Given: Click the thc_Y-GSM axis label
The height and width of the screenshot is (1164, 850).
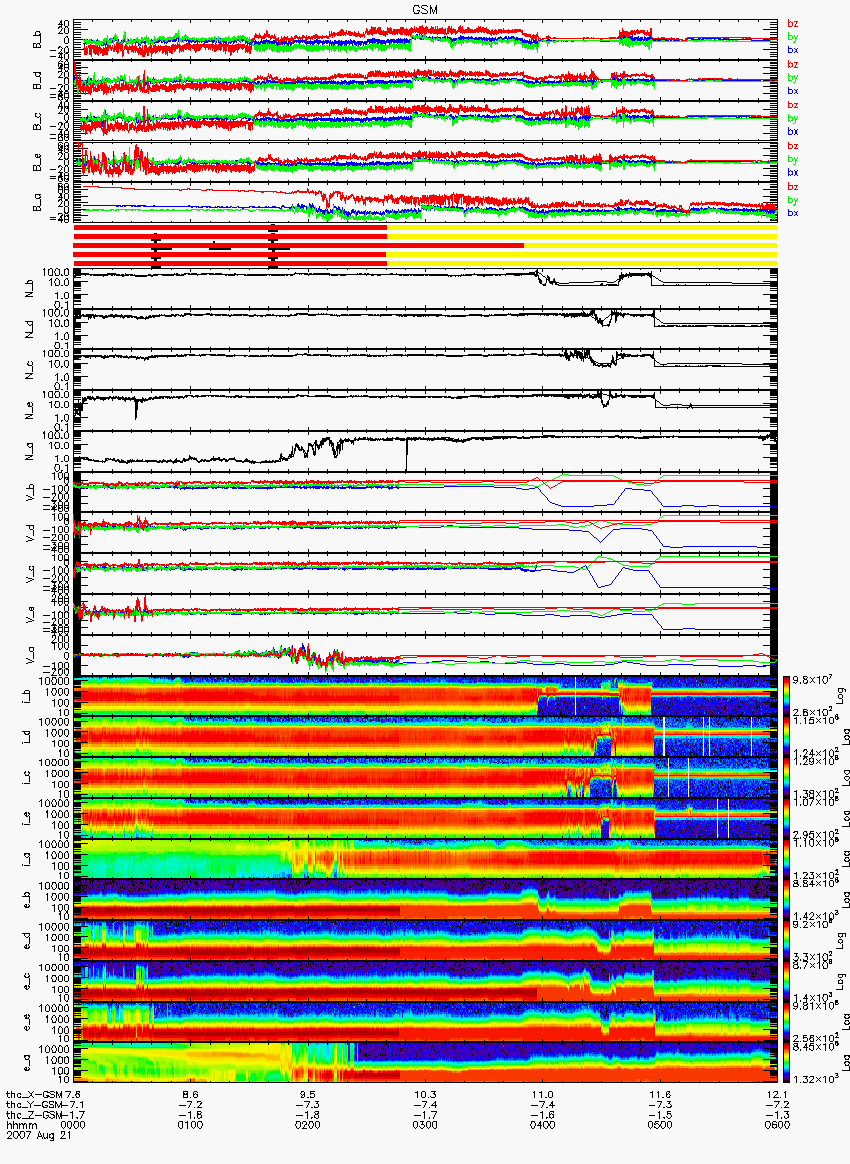Looking at the screenshot, I should [x=33, y=1105].
